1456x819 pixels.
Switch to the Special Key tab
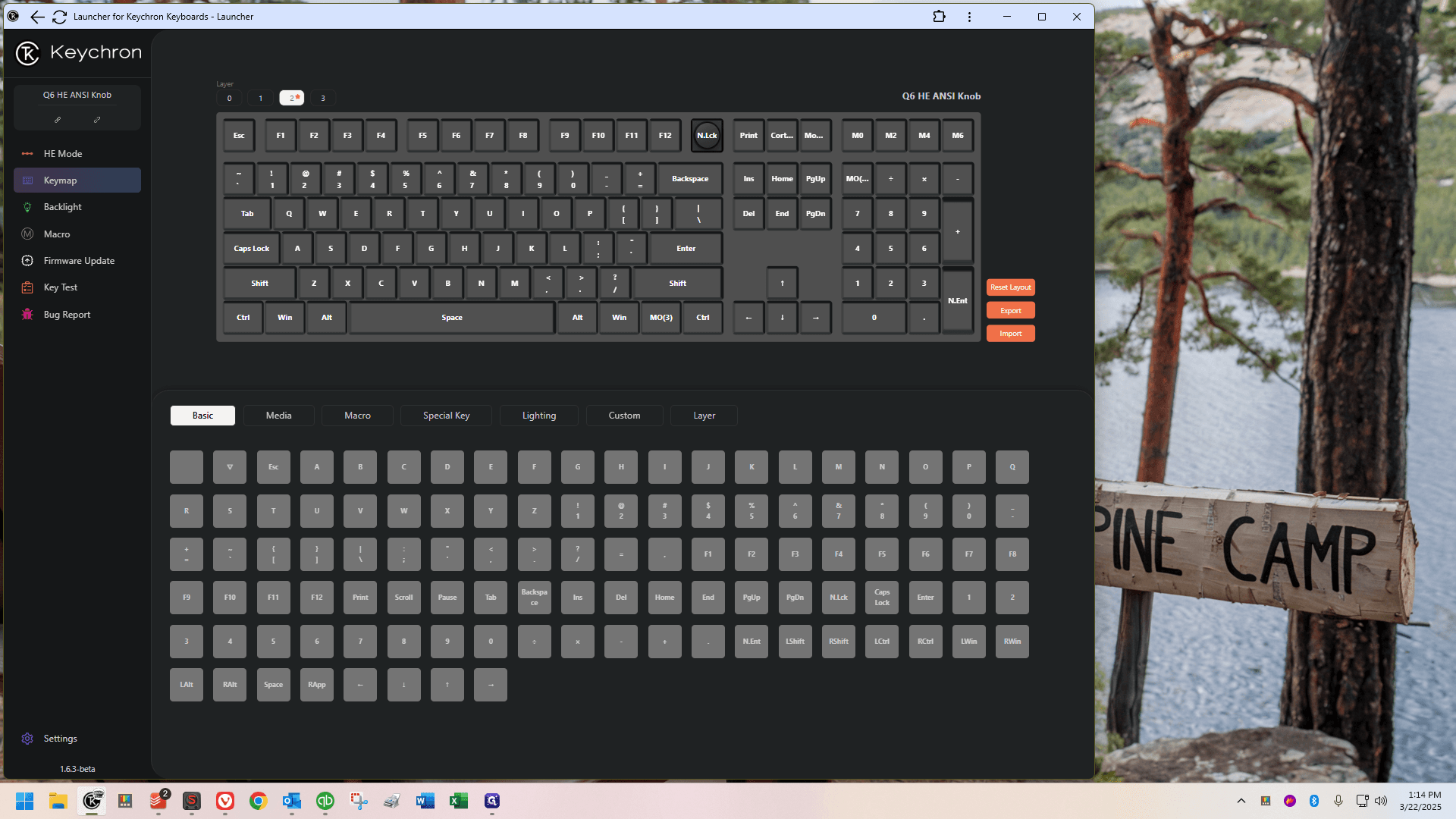tap(447, 416)
